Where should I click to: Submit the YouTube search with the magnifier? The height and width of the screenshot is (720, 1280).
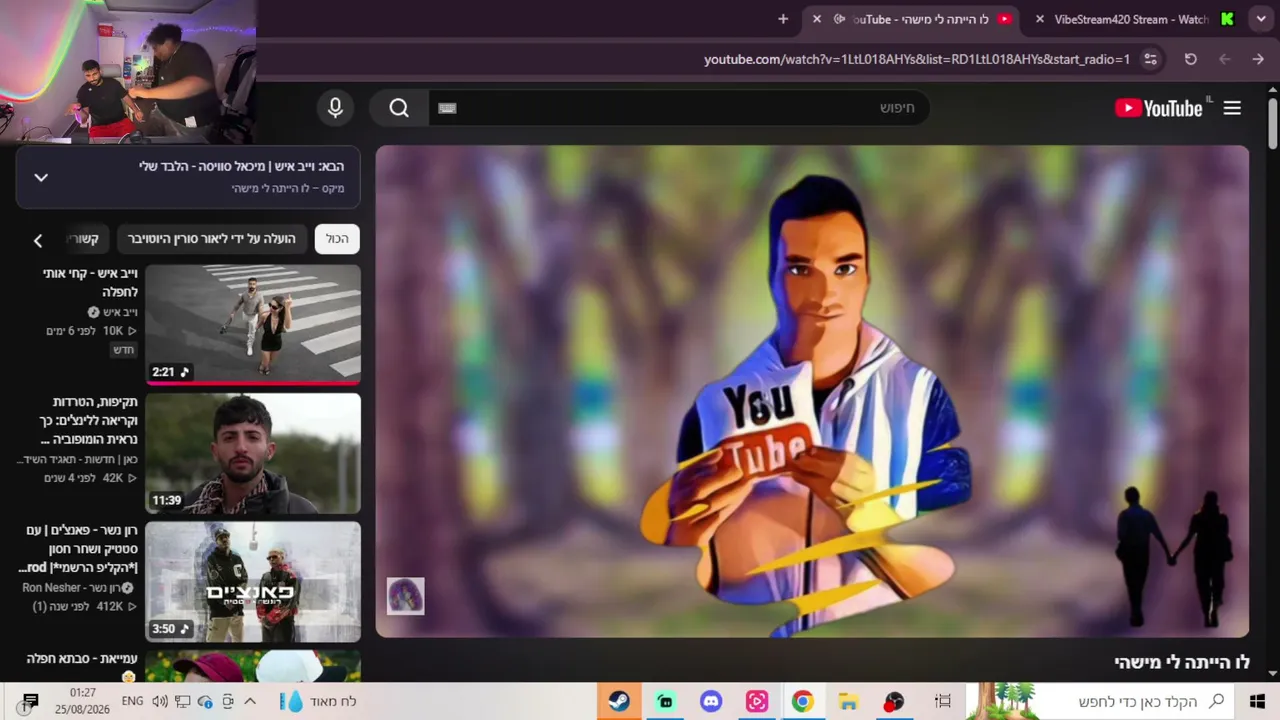[399, 108]
